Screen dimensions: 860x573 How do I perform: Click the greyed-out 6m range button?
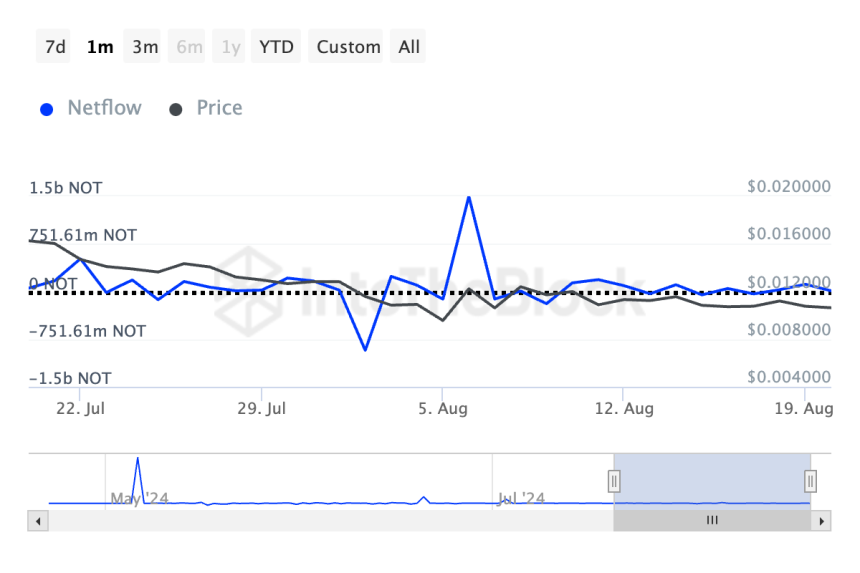pyautogui.click(x=189, y=47)
